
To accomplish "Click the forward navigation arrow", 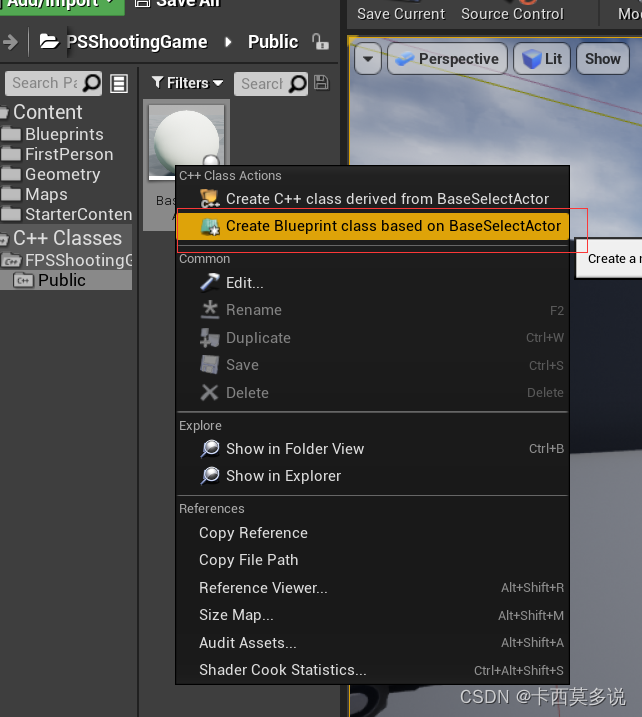I will tap(10, 43).
